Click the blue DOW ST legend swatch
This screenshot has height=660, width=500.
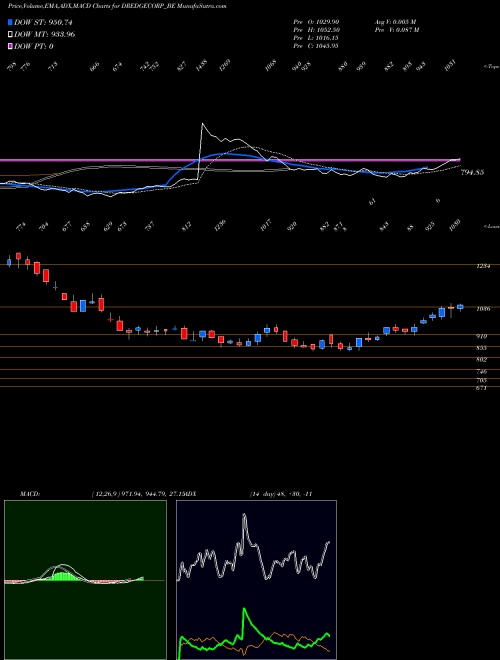[11, 22]
